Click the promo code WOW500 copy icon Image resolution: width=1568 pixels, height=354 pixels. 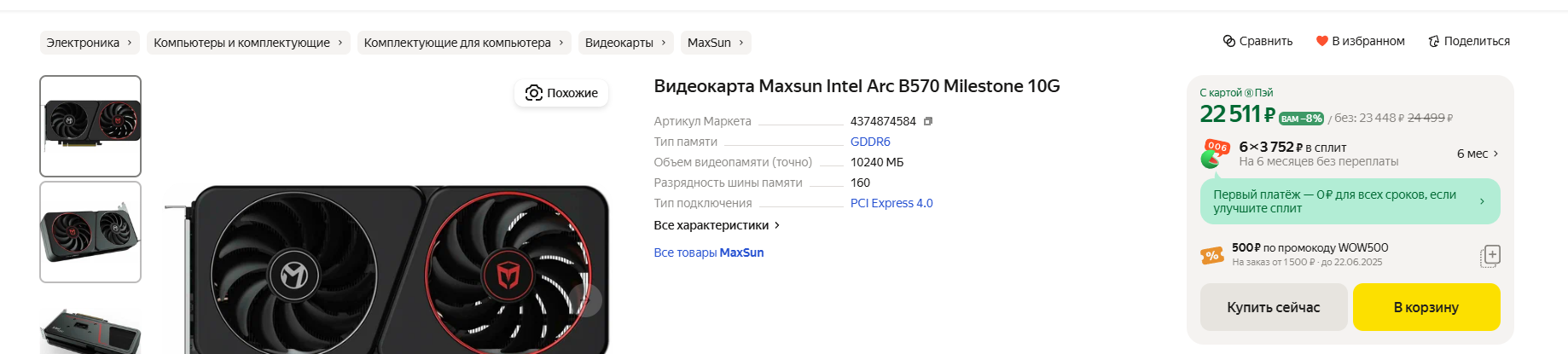coord(1490,255)
